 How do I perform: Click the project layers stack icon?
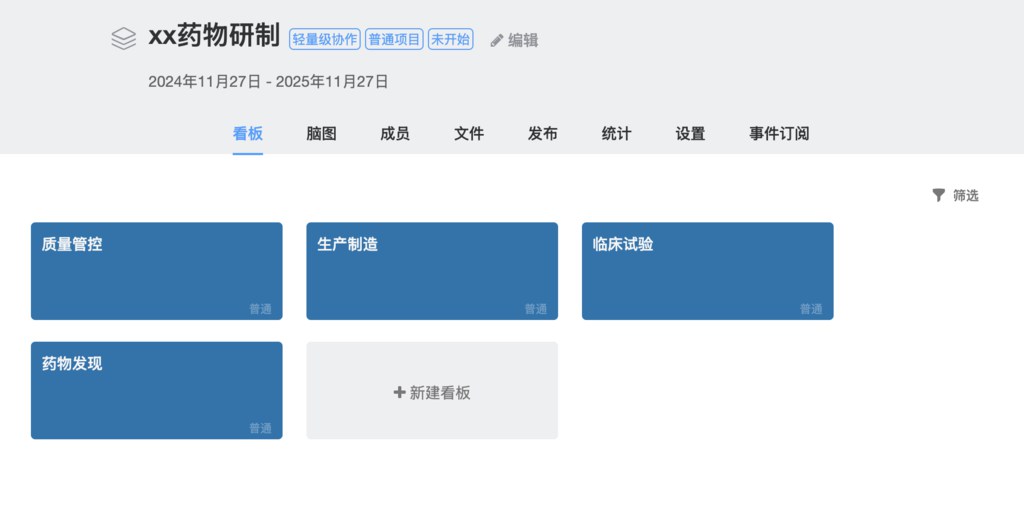coord(123,38)
